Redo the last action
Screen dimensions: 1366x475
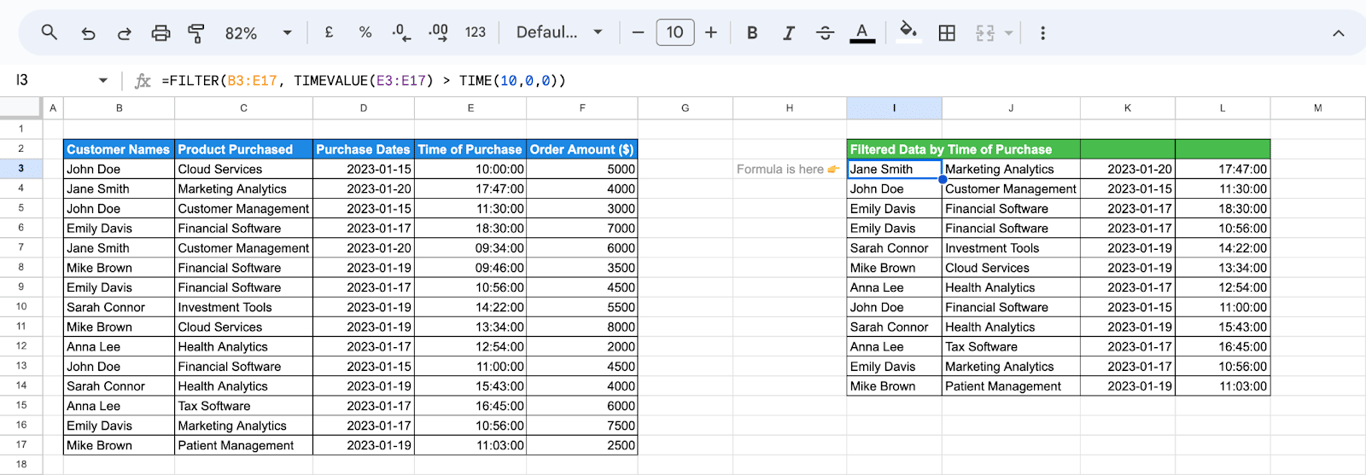(124, 33)
